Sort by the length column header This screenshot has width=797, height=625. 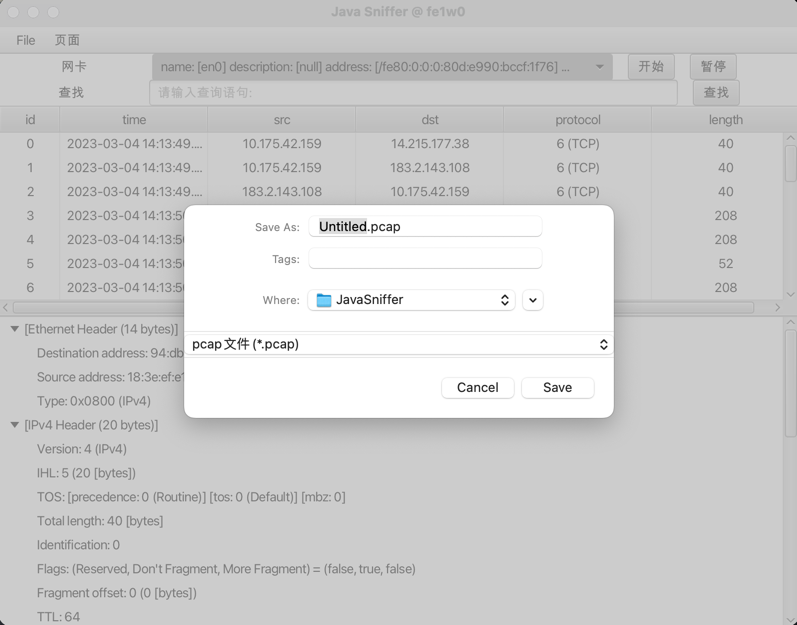point(725,120)
